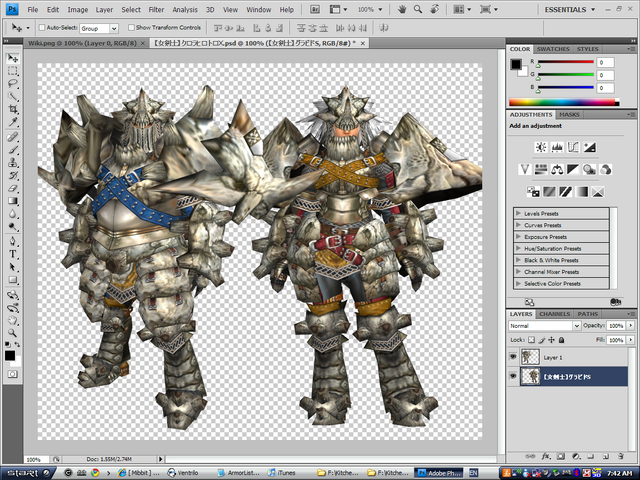Delete layer with trash icon

(620, 456)
